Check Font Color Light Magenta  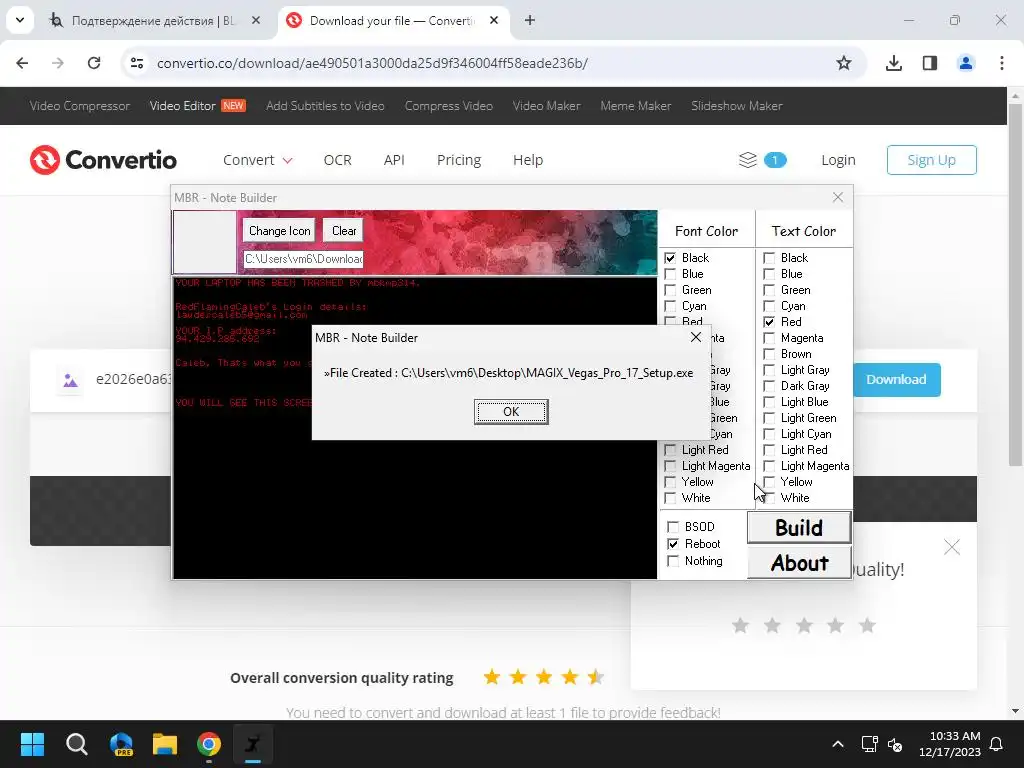click(670, 466)
